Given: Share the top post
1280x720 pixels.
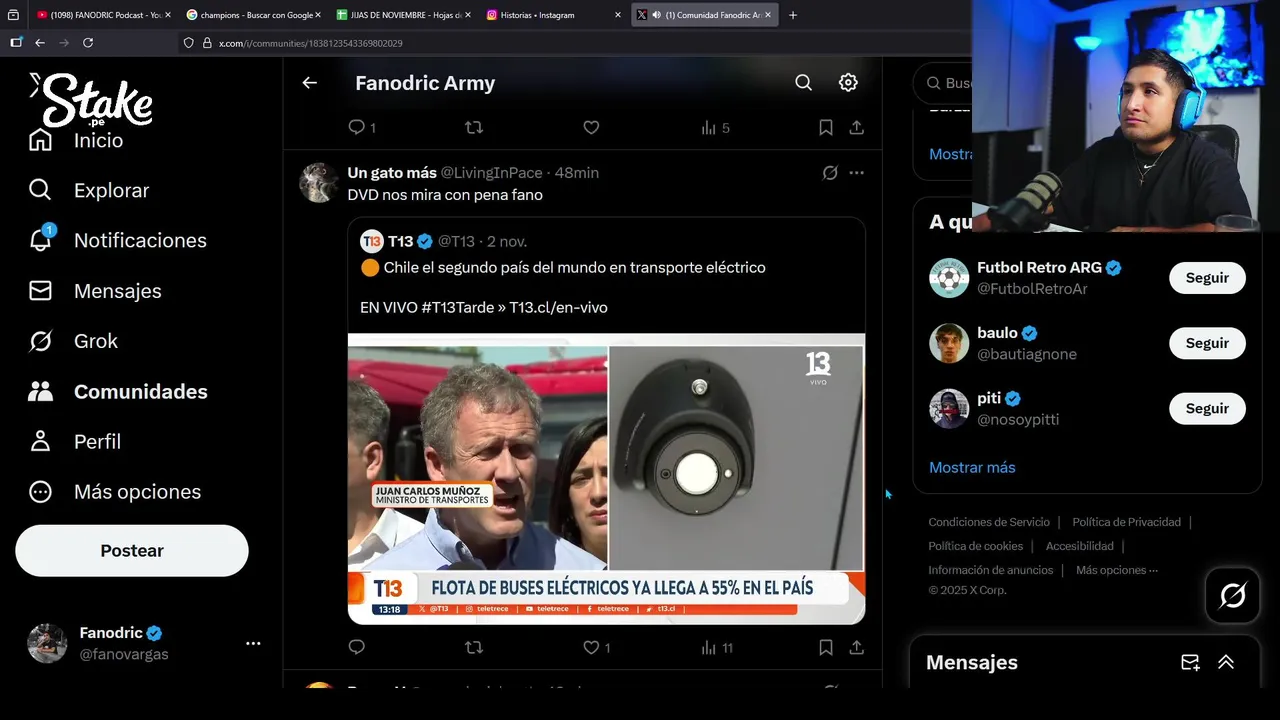Looking at the screenshot, I should 856,127.
